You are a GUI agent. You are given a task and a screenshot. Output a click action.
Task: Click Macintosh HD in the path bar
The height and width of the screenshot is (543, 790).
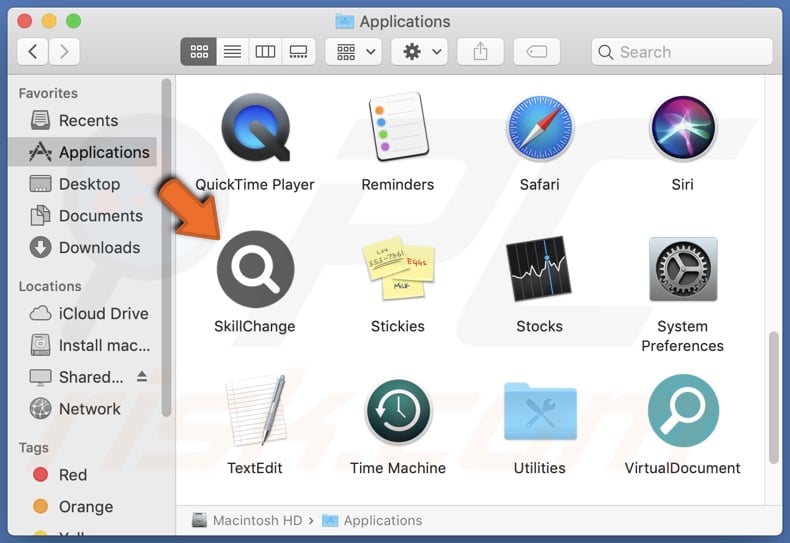tap(247, 520)
